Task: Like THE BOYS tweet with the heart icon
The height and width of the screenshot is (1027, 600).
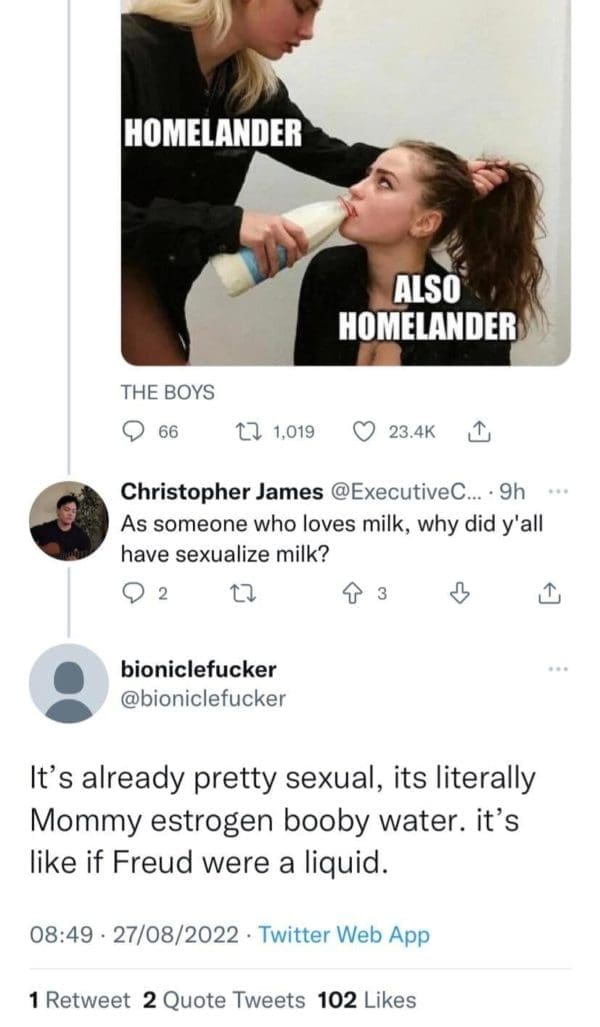Action: click(366, 432)
